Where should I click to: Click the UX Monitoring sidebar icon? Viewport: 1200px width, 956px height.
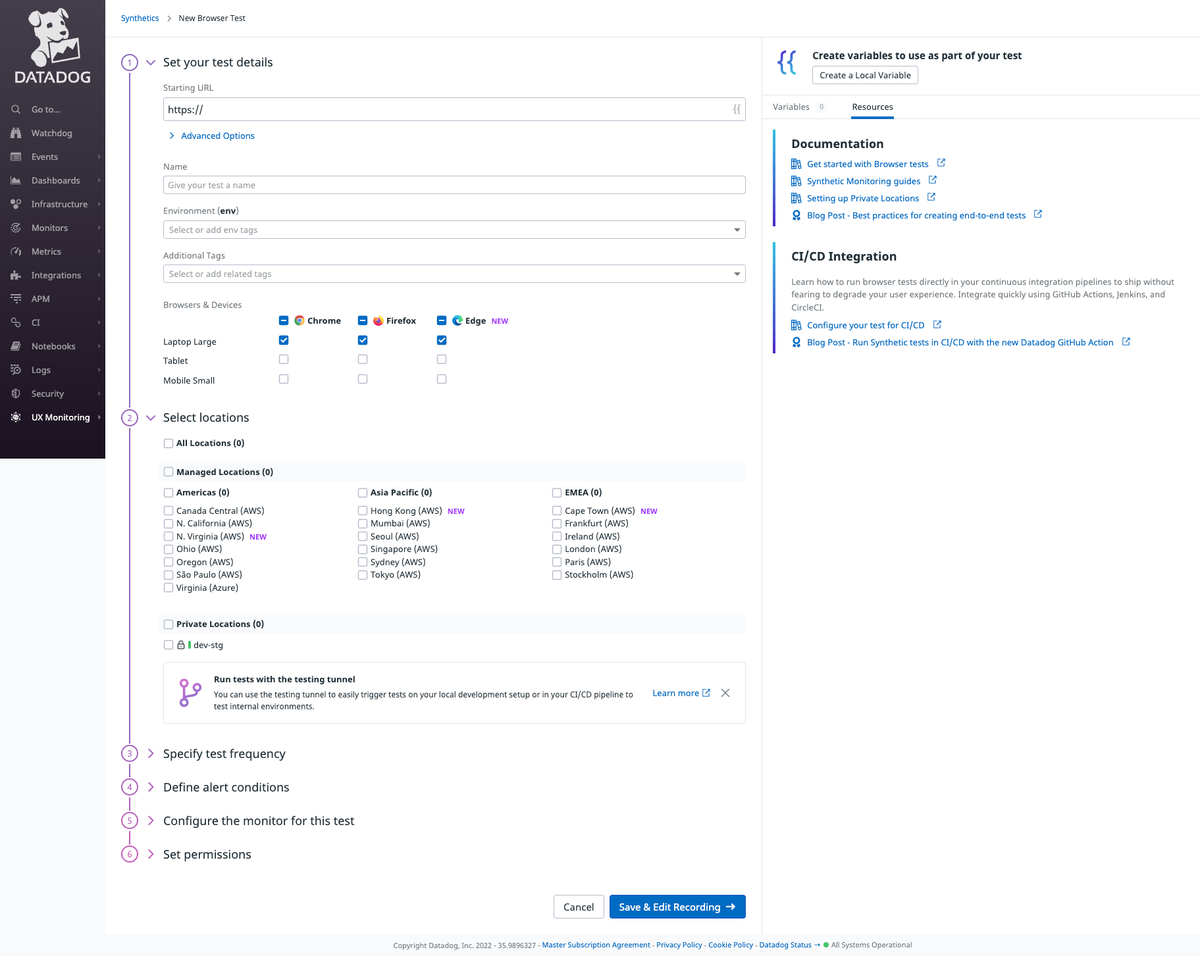coord(15,417)
